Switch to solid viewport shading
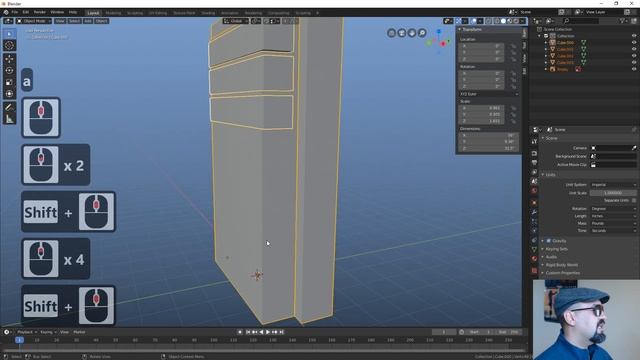640x360 pixels. pyautogui.click(x=503, y=21)
